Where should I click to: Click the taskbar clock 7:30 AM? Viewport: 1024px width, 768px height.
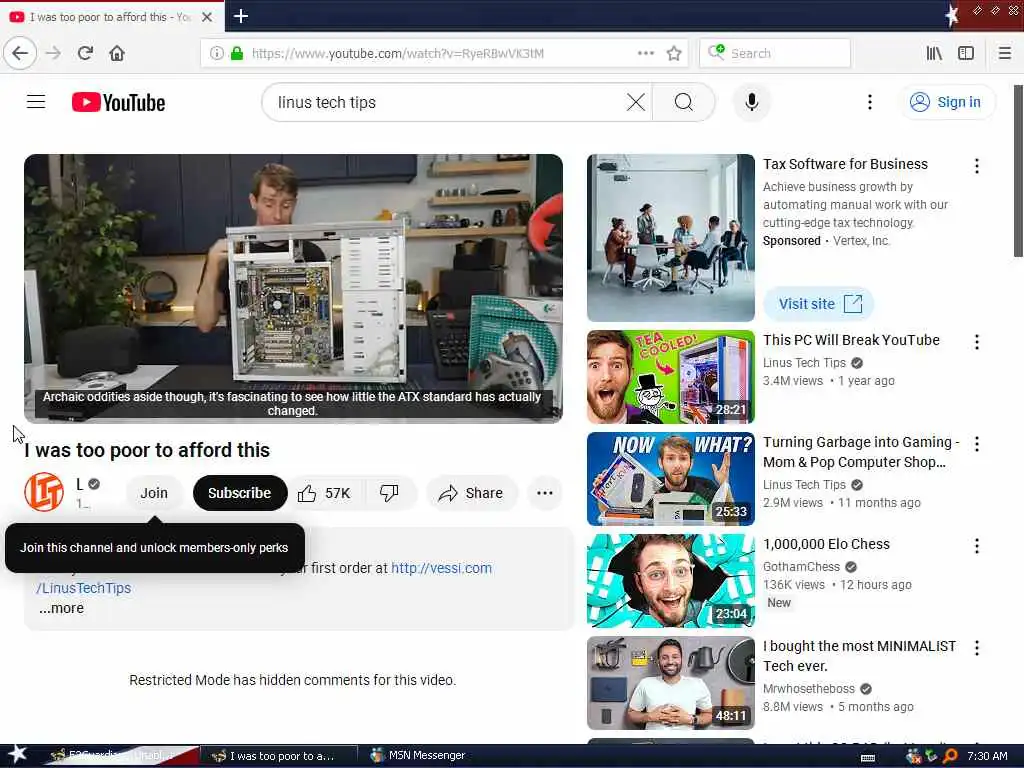(987, 756)
